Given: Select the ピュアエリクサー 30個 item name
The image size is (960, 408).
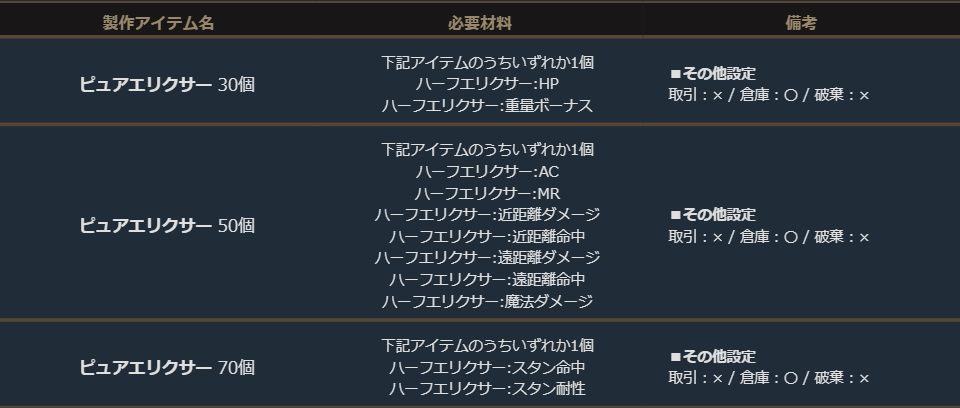Looking at the screenshot, I should [167, 85].
